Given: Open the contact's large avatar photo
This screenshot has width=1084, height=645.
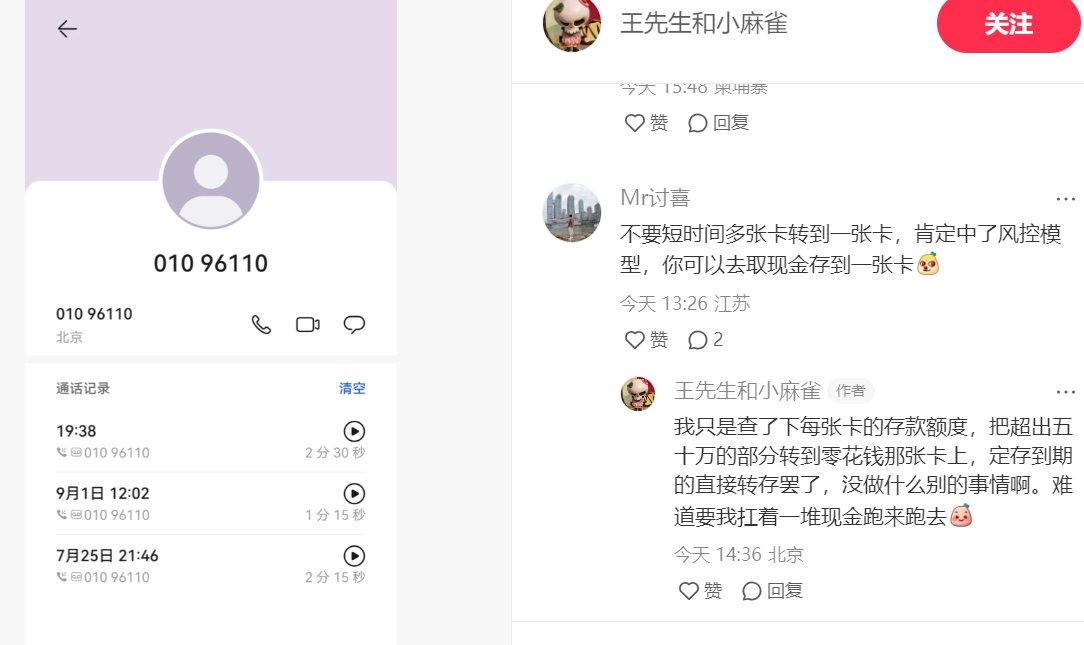Looking at the screenshot, I should pos(211,180).
